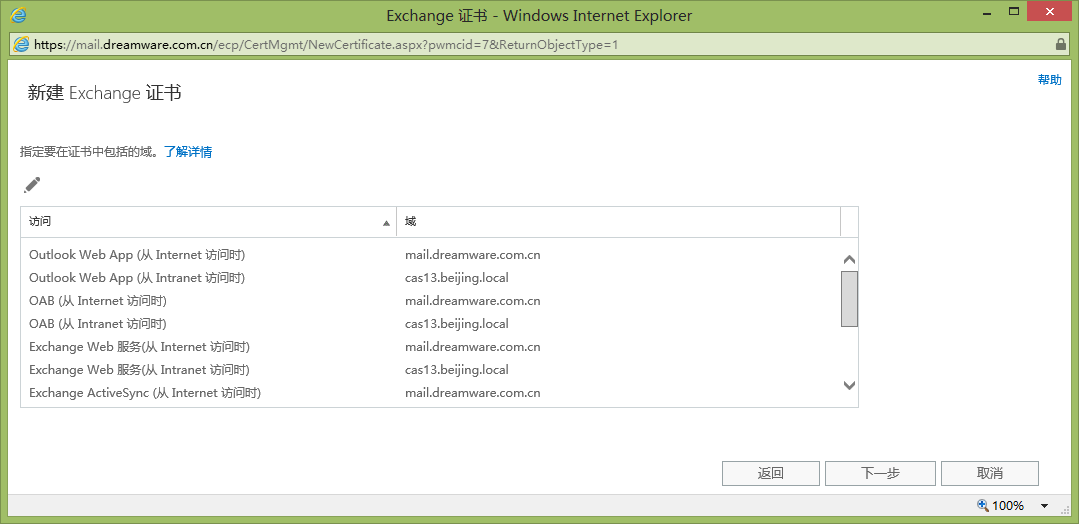Click the 域 column header
Image resolution: width=1079 pixels, height=524 pixels.
[x=619, y=222]
